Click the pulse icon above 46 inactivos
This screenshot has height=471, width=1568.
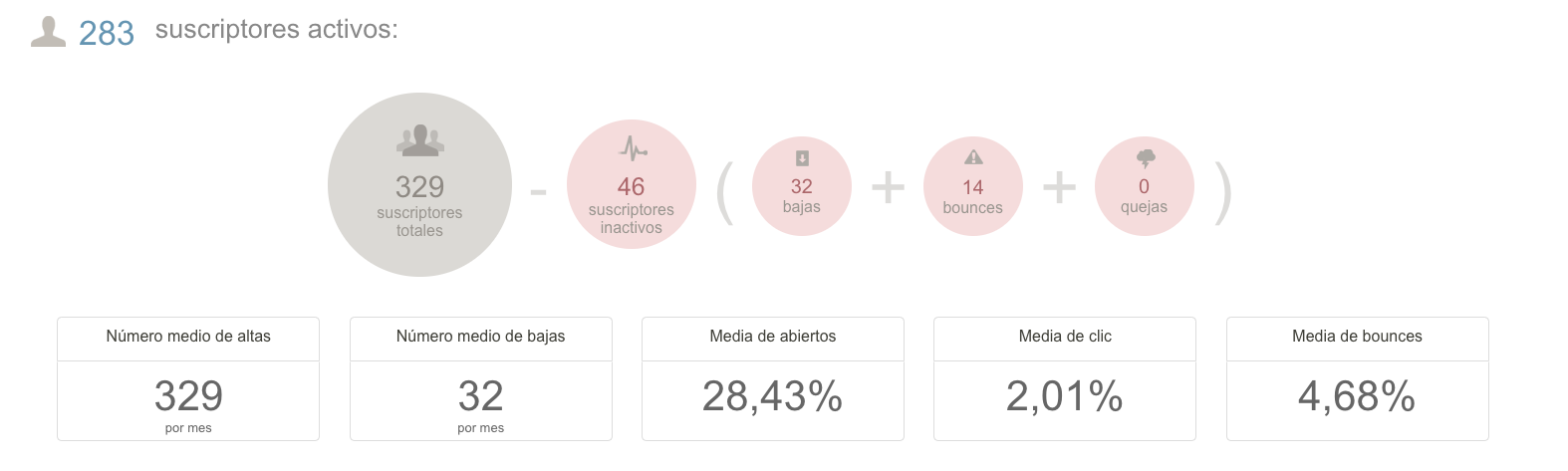point(633,149)
